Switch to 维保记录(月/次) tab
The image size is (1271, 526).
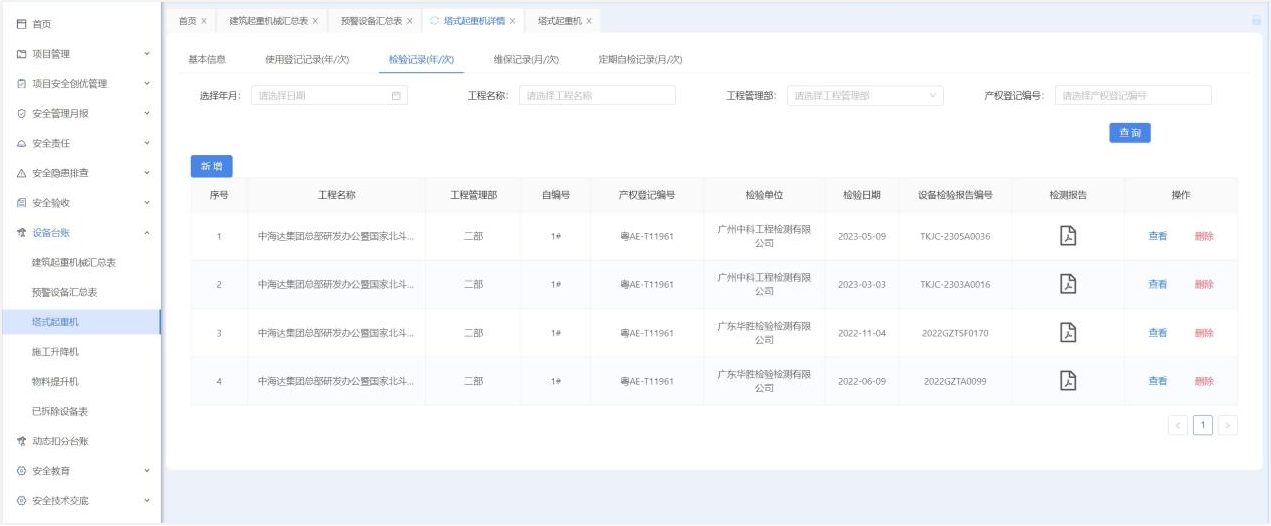coord(526,60)
